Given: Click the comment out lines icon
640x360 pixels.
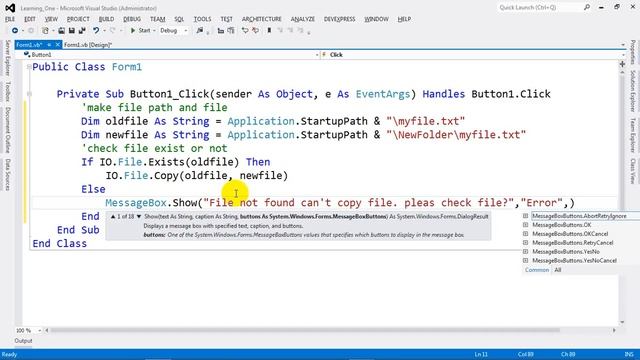Looking at the screenshot, I should (245, 31).
